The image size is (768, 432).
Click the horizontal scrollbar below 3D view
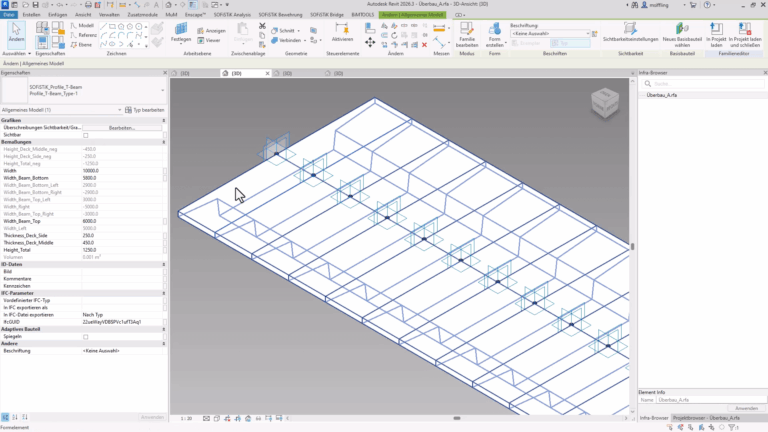456,418
